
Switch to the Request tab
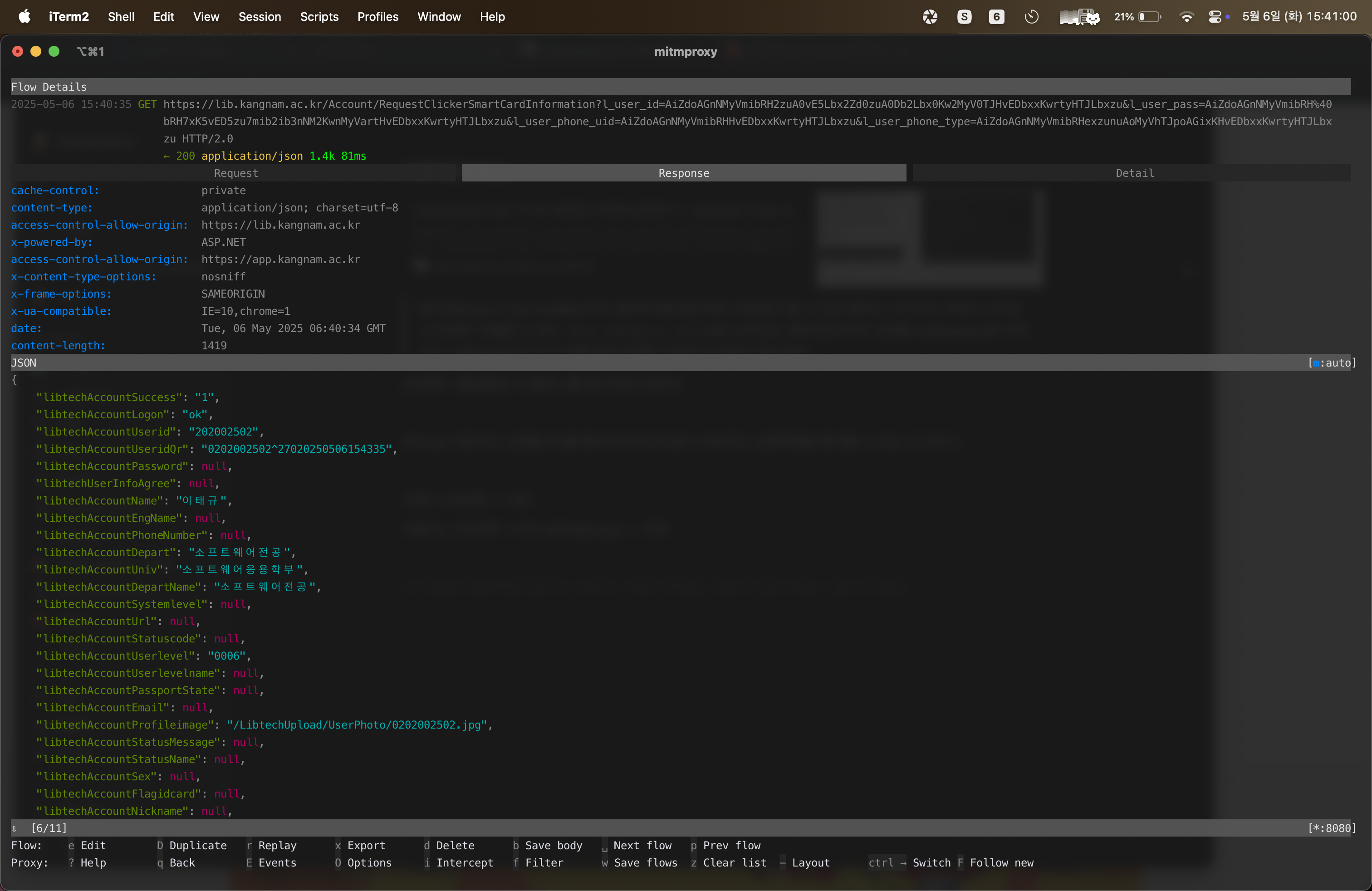[x=235, y=173]
